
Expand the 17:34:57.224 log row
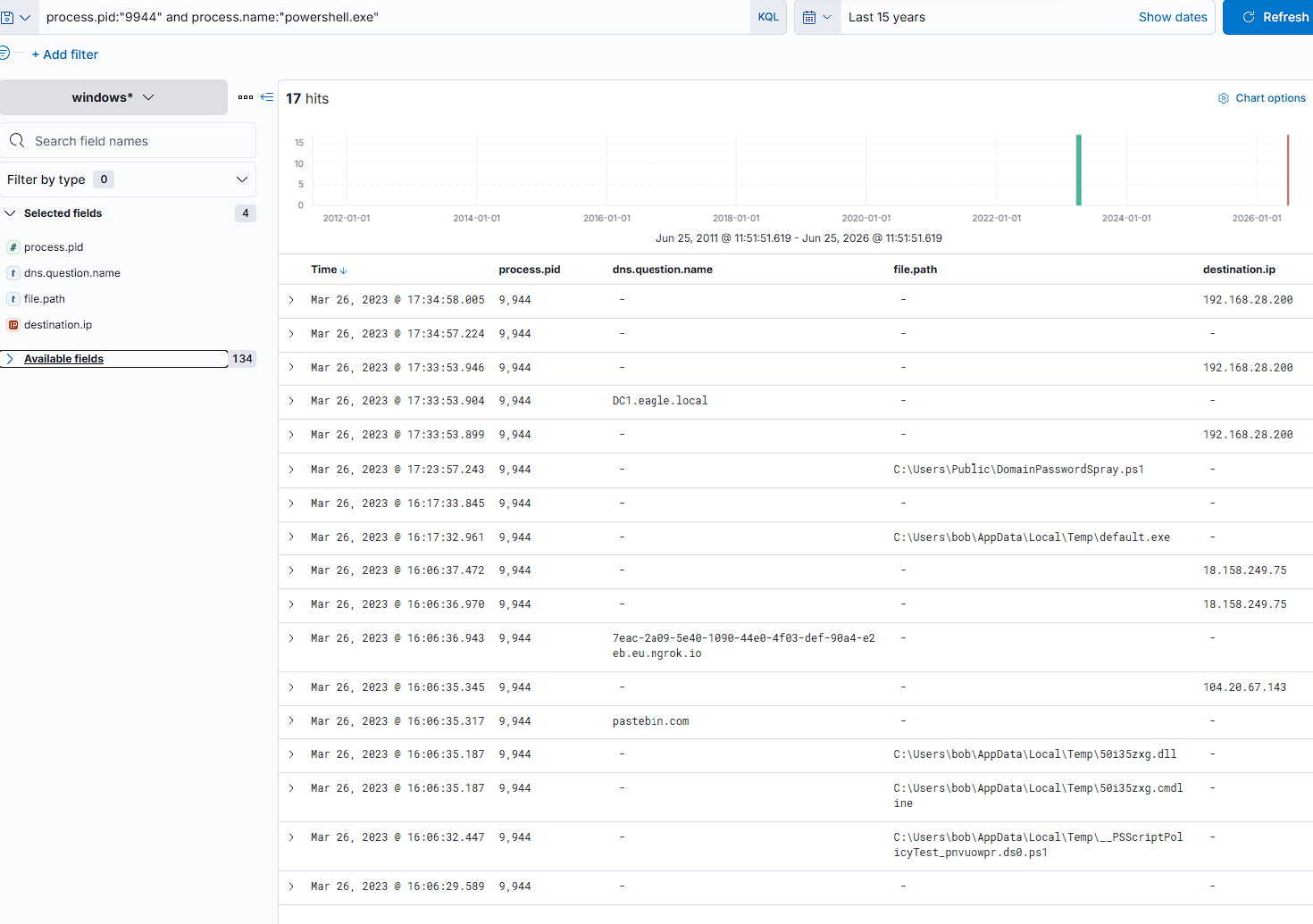click(x=291, y=334)
